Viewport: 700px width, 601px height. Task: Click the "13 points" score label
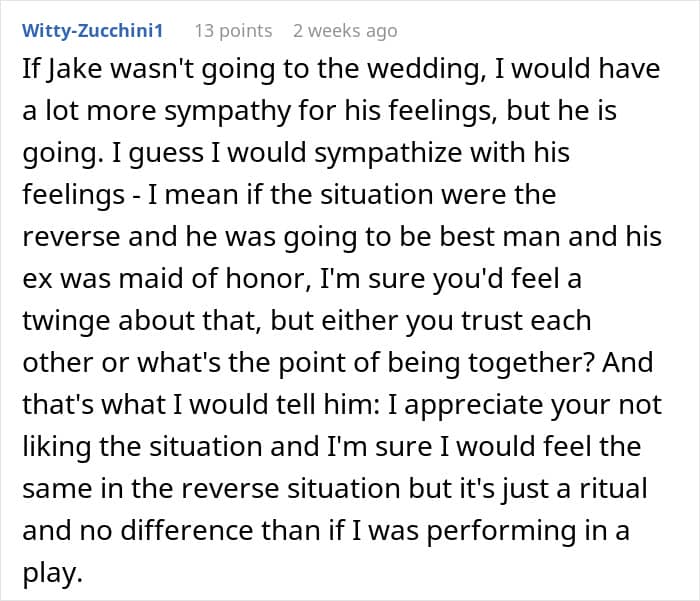tap(233, 31)
